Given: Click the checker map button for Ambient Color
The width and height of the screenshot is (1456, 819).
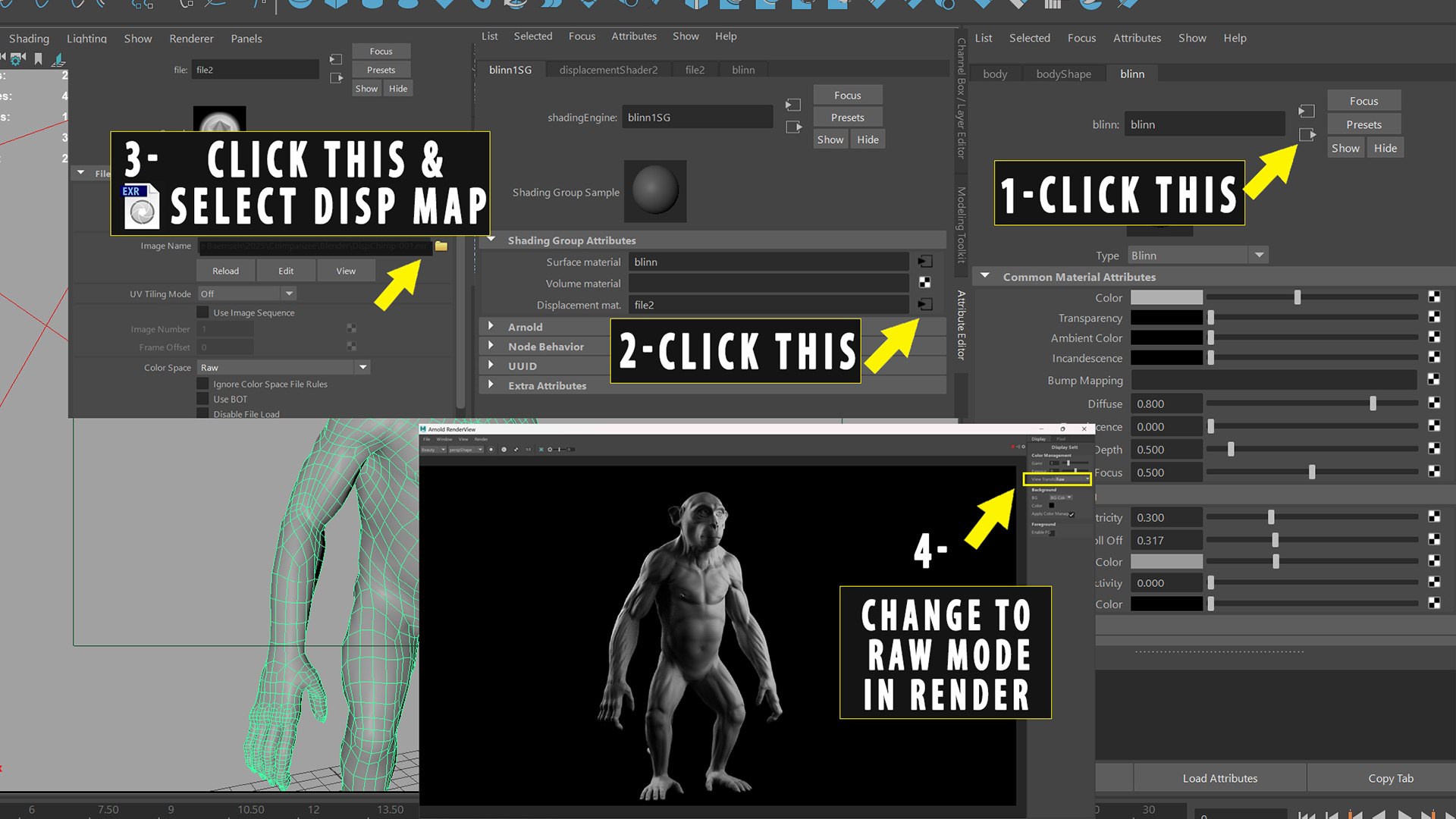Looking at the screenshot, I should pyautogui.click(x=1434, y=337).
